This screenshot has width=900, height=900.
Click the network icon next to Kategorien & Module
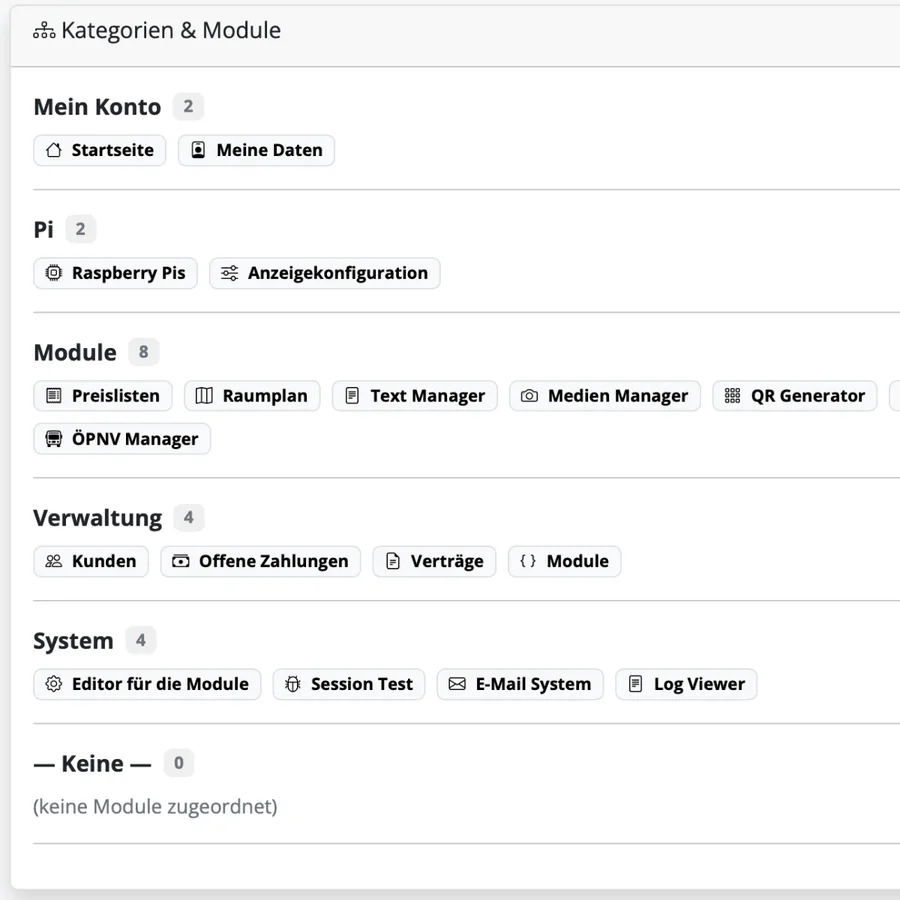43,30
